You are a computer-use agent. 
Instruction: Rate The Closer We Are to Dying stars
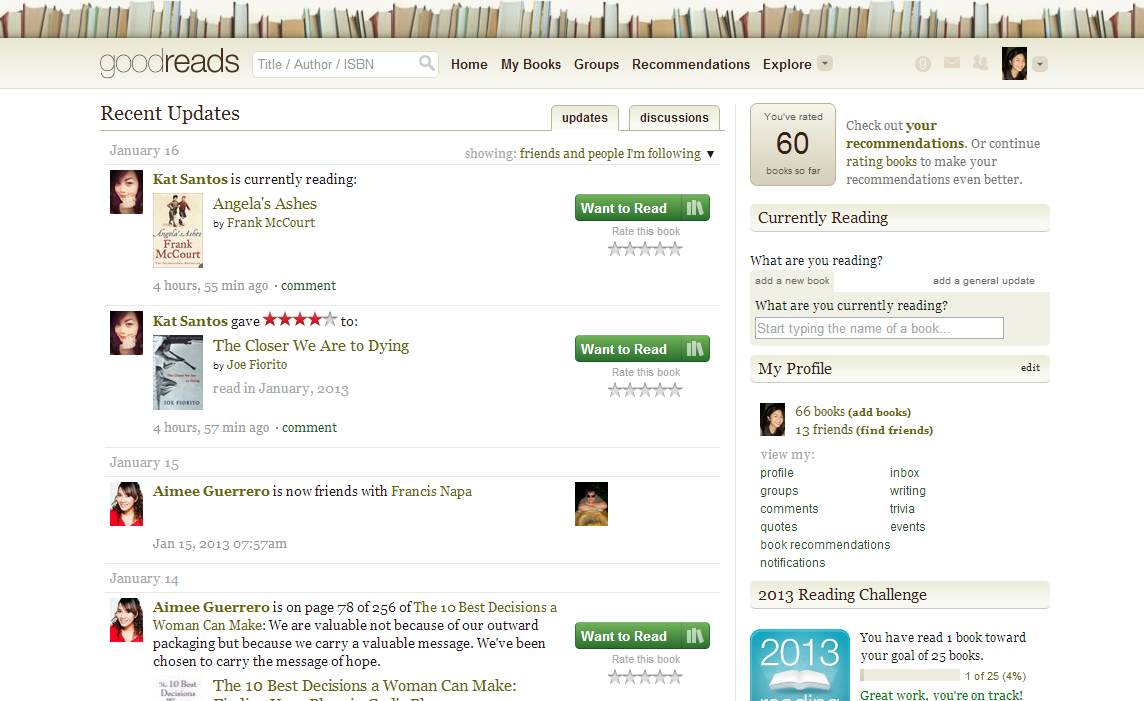pos(646,390)
